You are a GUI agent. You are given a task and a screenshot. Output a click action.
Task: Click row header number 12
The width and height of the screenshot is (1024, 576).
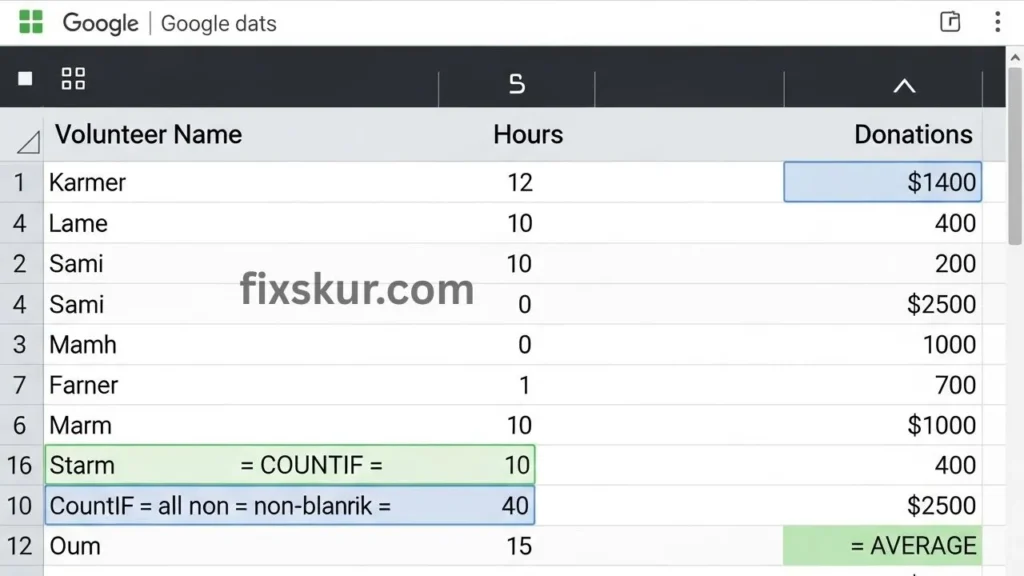pyautogui.click(x=20, y=546)
